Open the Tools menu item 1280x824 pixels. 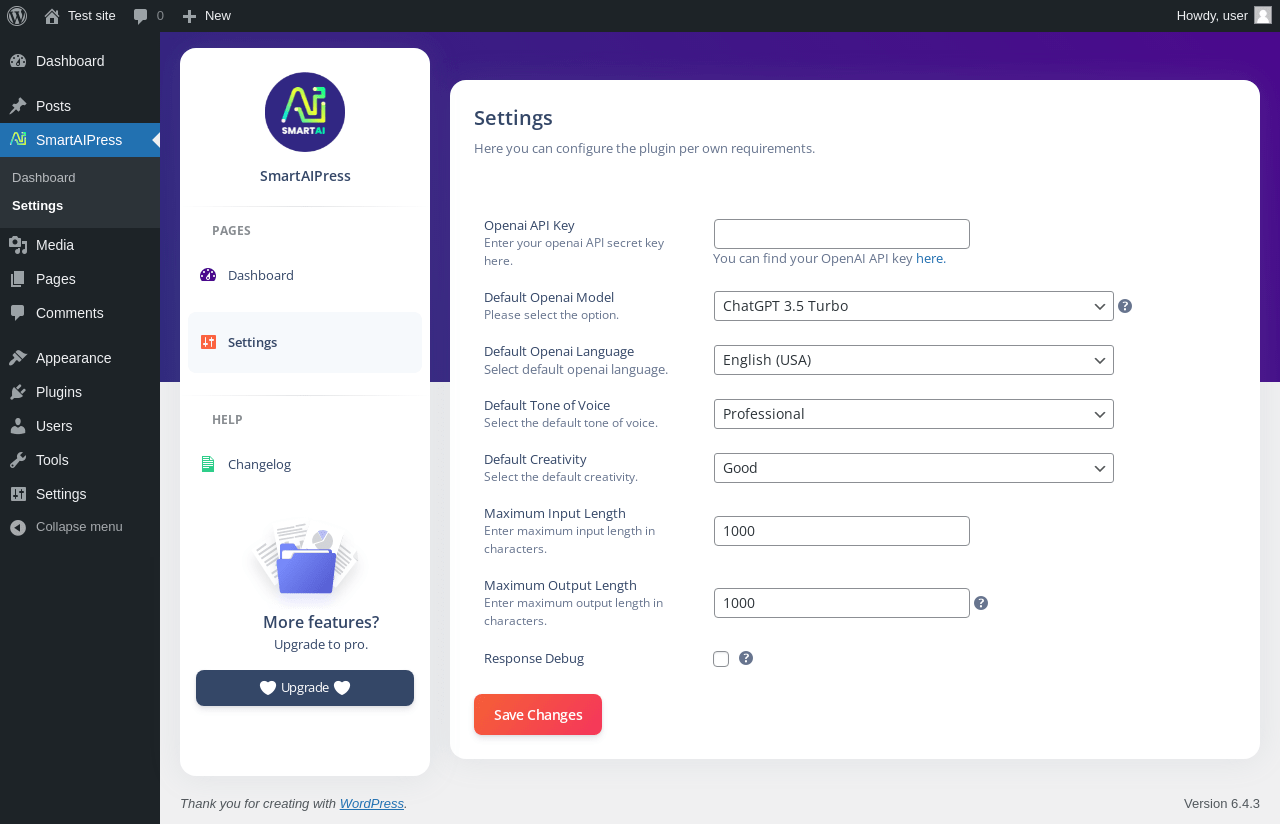click(x=80, y=460)
